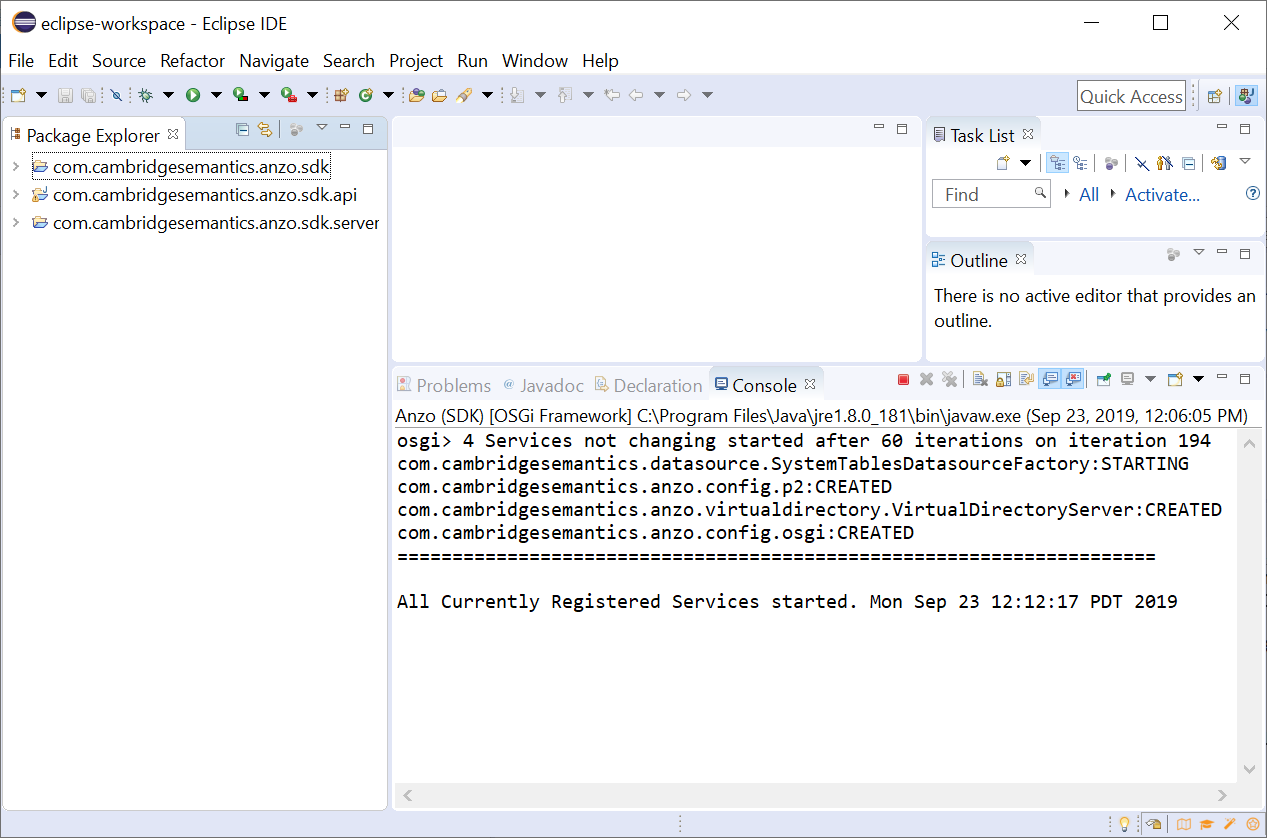Open a new console view icon
The image size is (1267, 838).
tap(1175, 379)
